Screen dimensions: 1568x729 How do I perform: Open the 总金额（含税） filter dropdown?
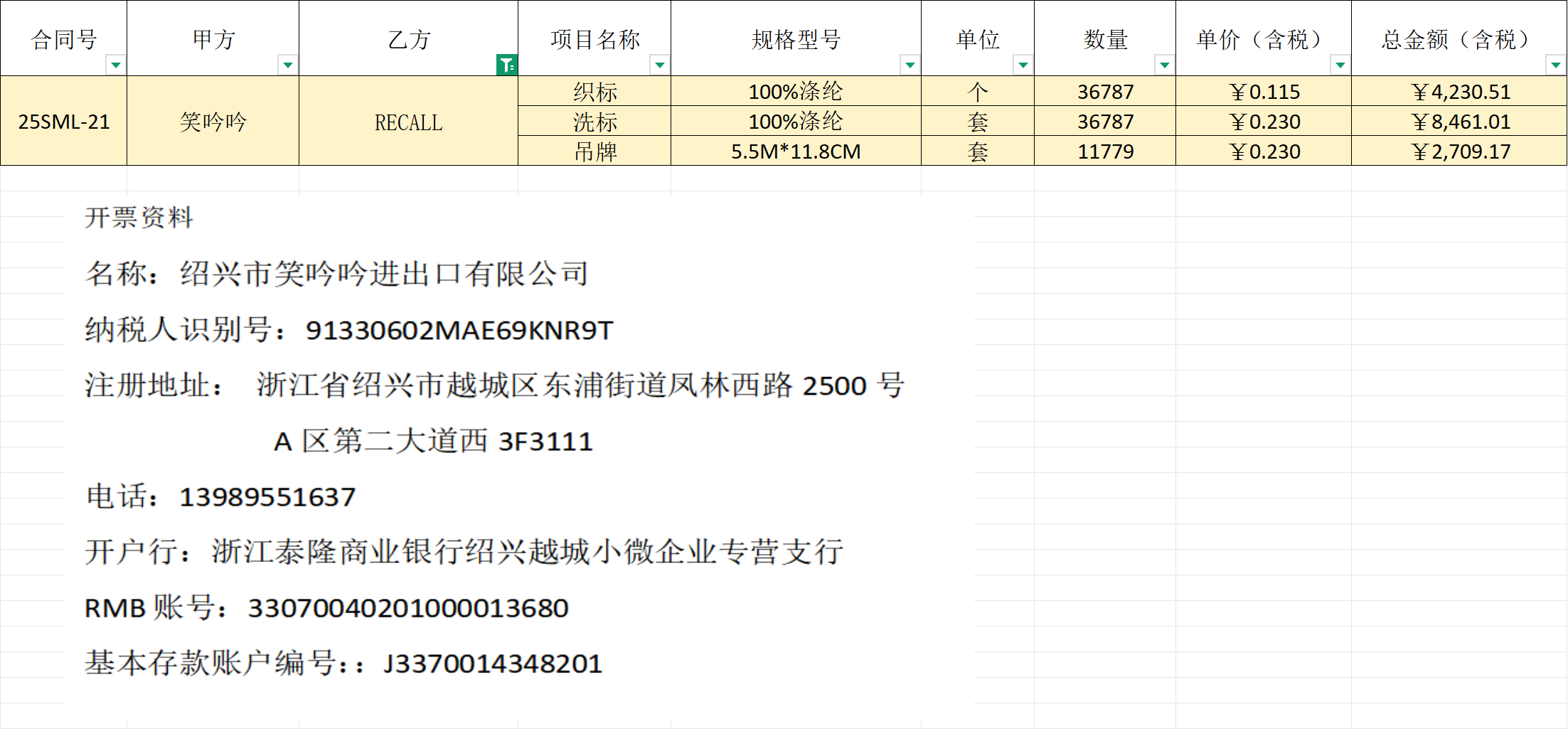[x=1555, y=65]
